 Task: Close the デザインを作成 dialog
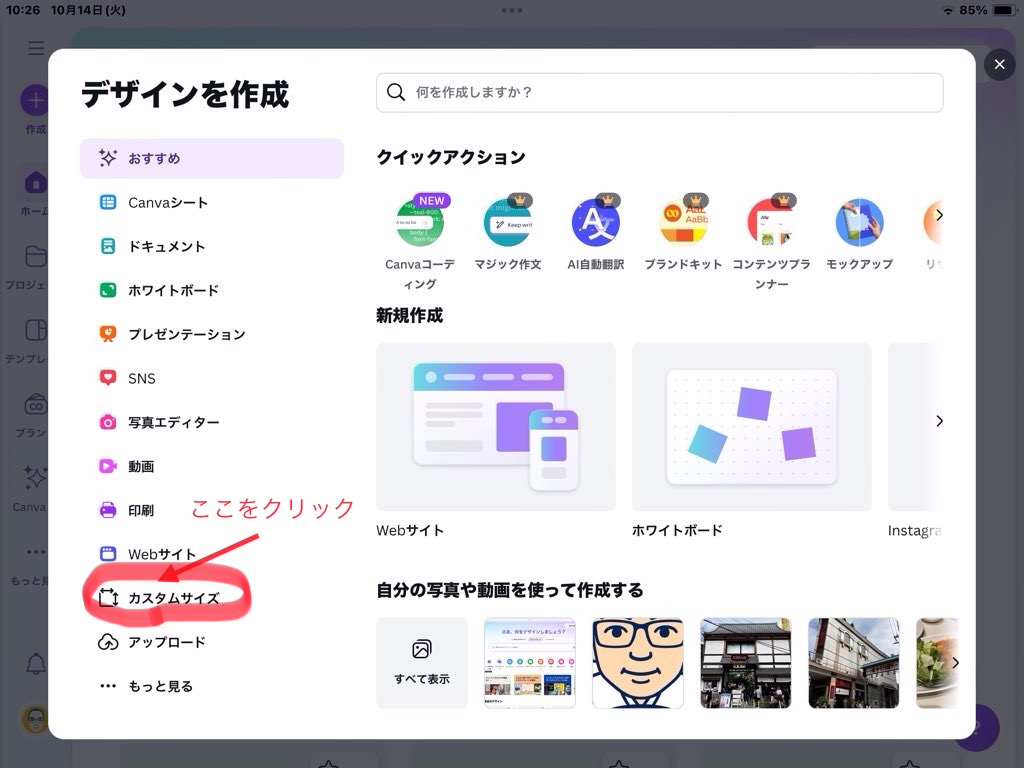999,65
